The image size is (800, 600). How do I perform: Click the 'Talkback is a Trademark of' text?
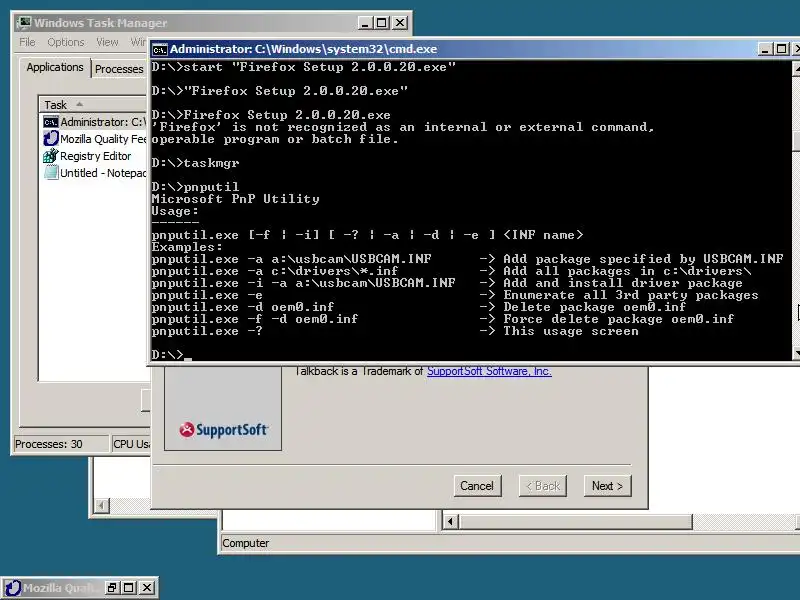359,371
